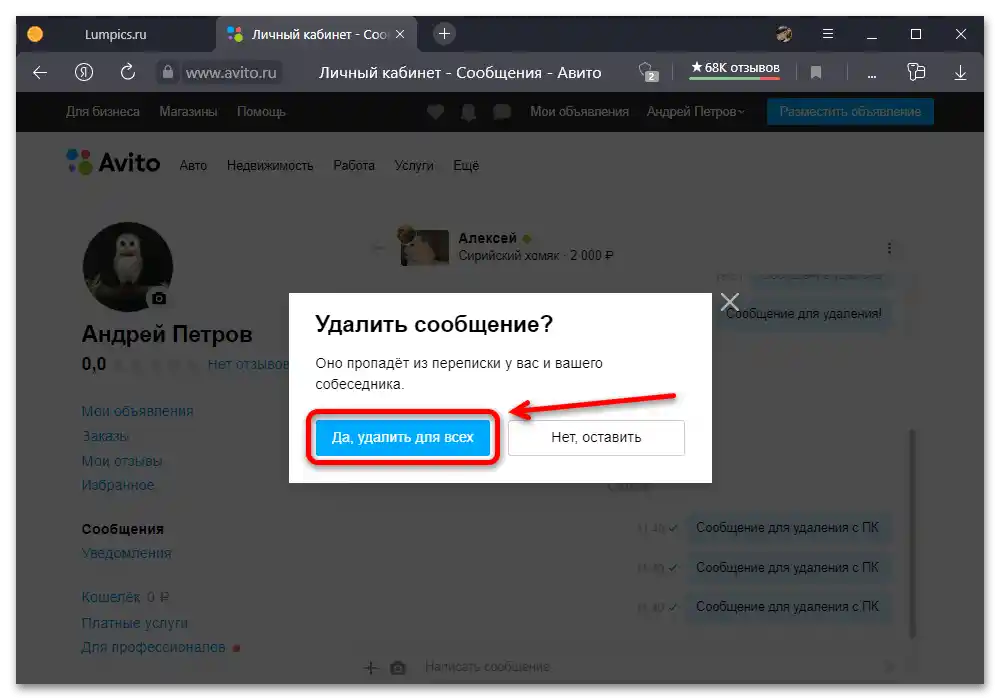Close the Личный кабинет tab

(400, 34)
